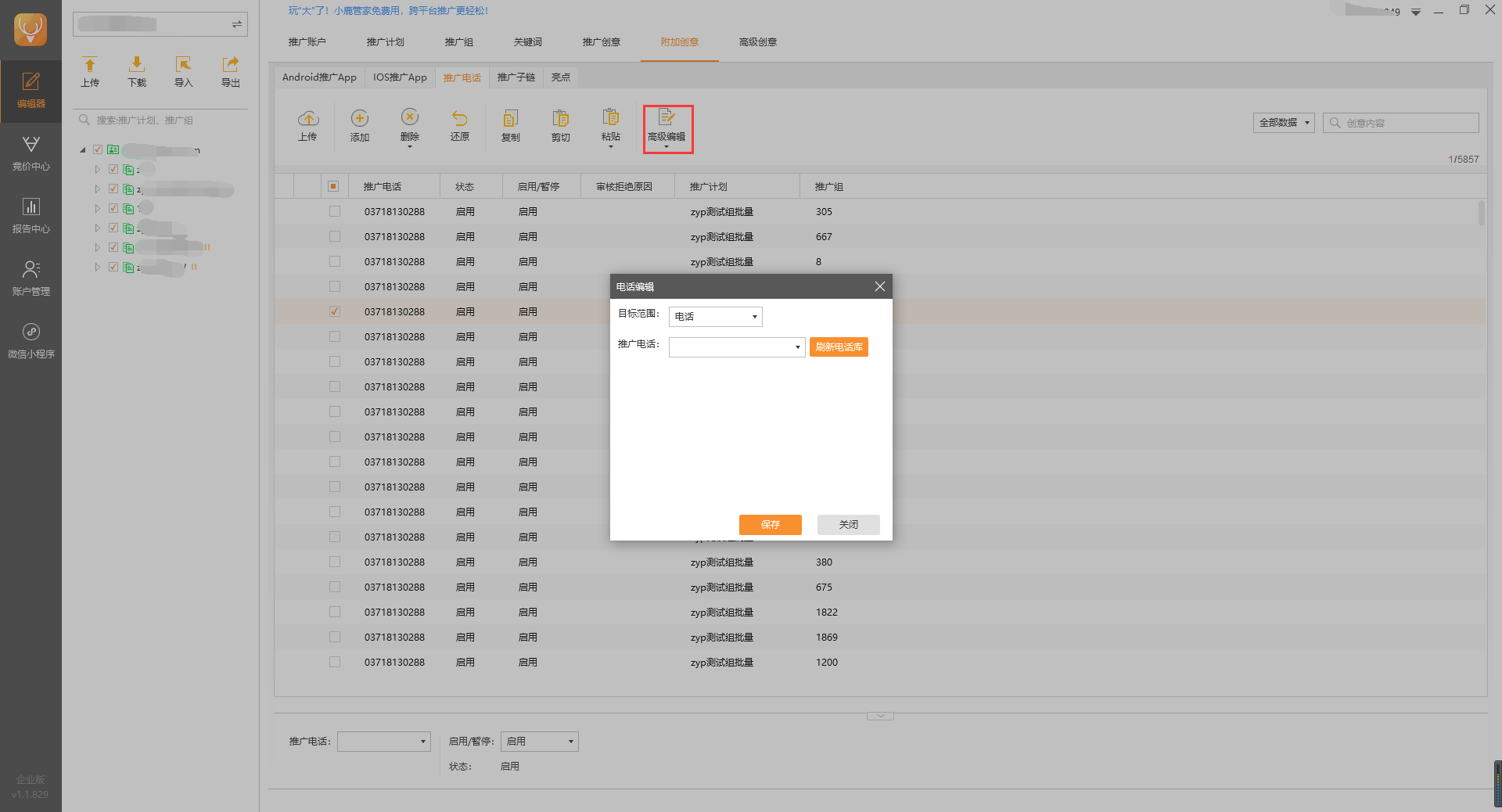
Task: Open the 目标范围 dropdown in dialog
Action: tap(716, 316)
